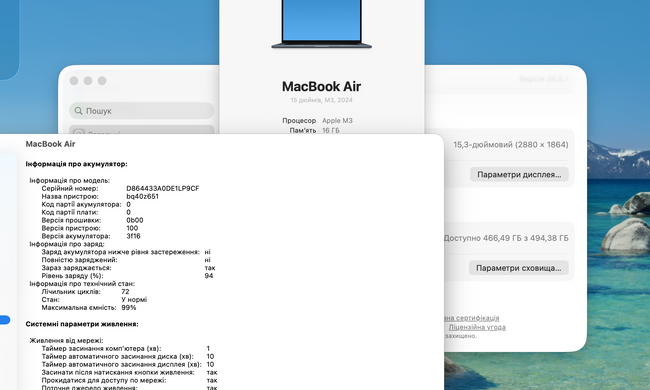
Task: Click the '15 дюймів, M3, 2024' subtitle
Action: pos(321,100)
